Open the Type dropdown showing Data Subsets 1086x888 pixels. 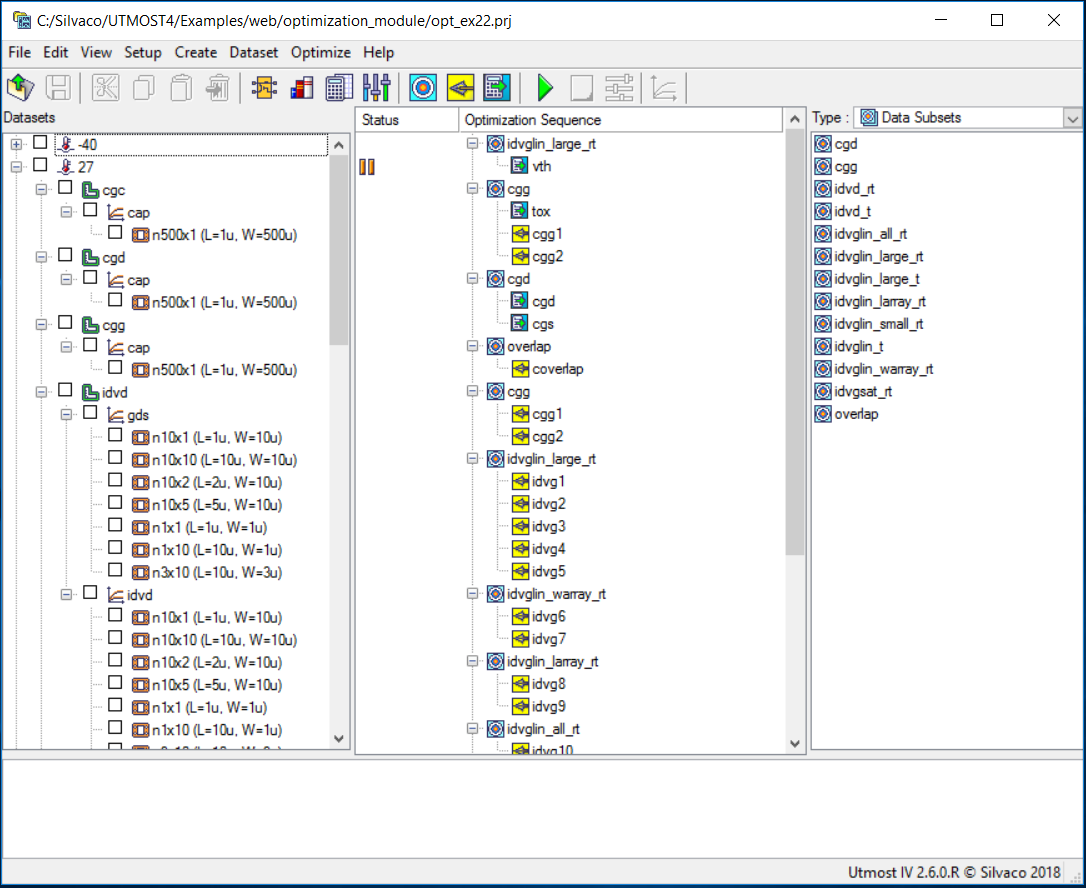[x=1072, y=118]
